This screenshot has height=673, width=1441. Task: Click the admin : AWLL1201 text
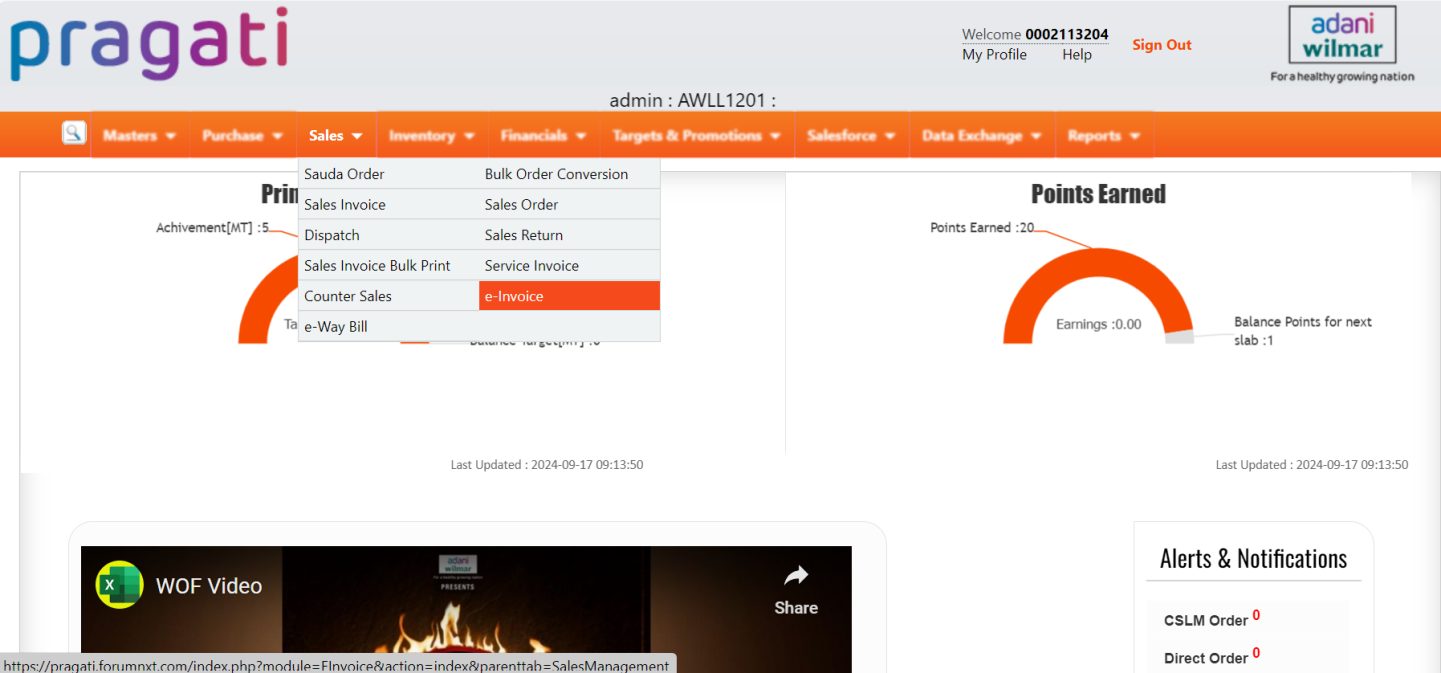[x=692, y=100]
